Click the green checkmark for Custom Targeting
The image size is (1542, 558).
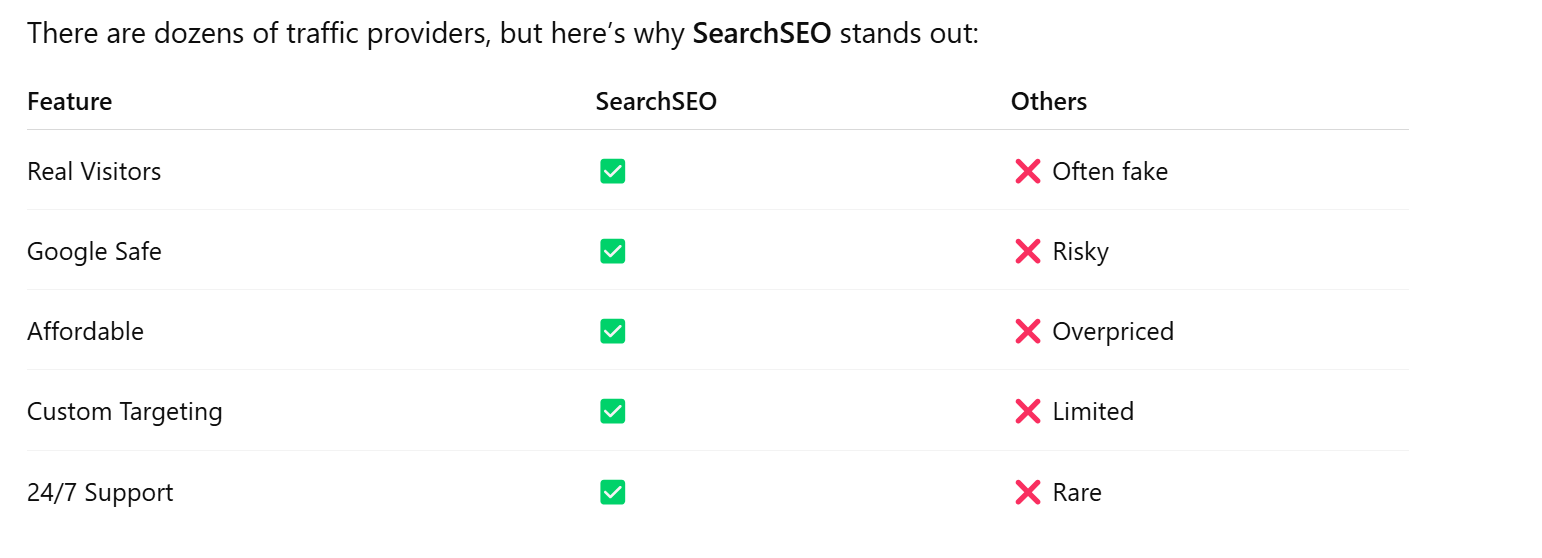pyautogui.click(x=613, y=411)
